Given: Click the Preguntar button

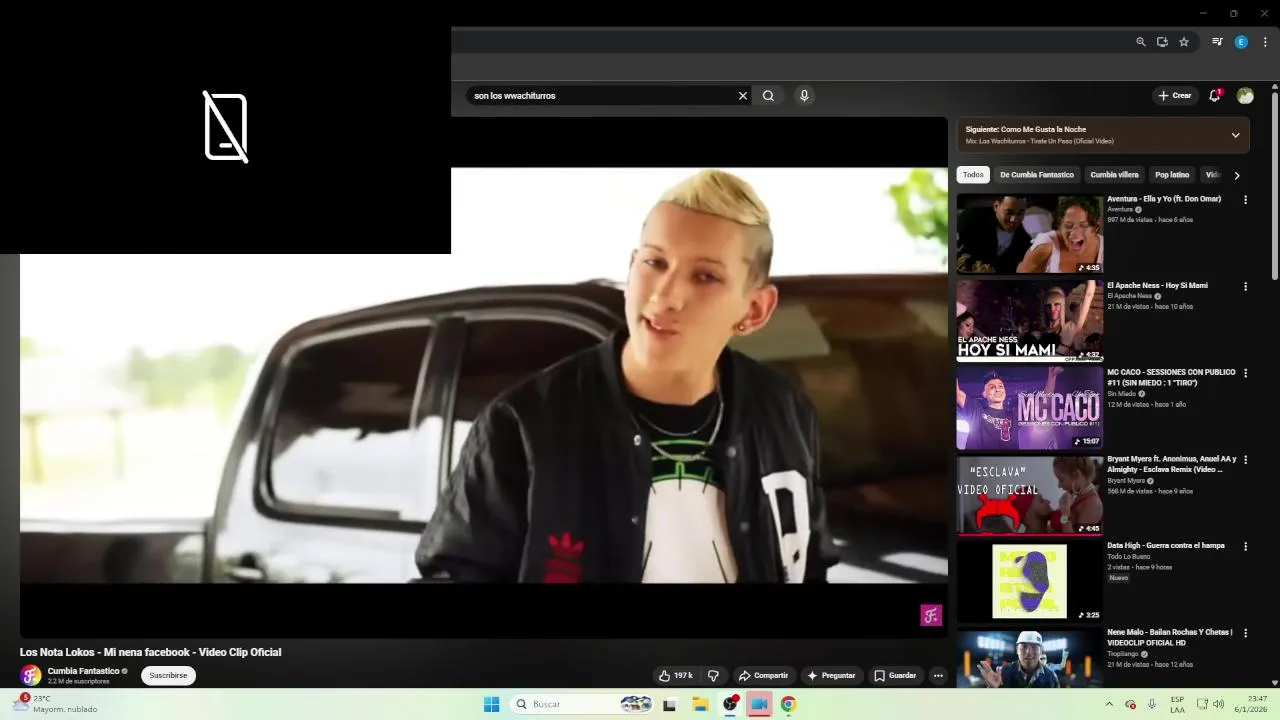Looking at the screenshot, I should [831, 676].
